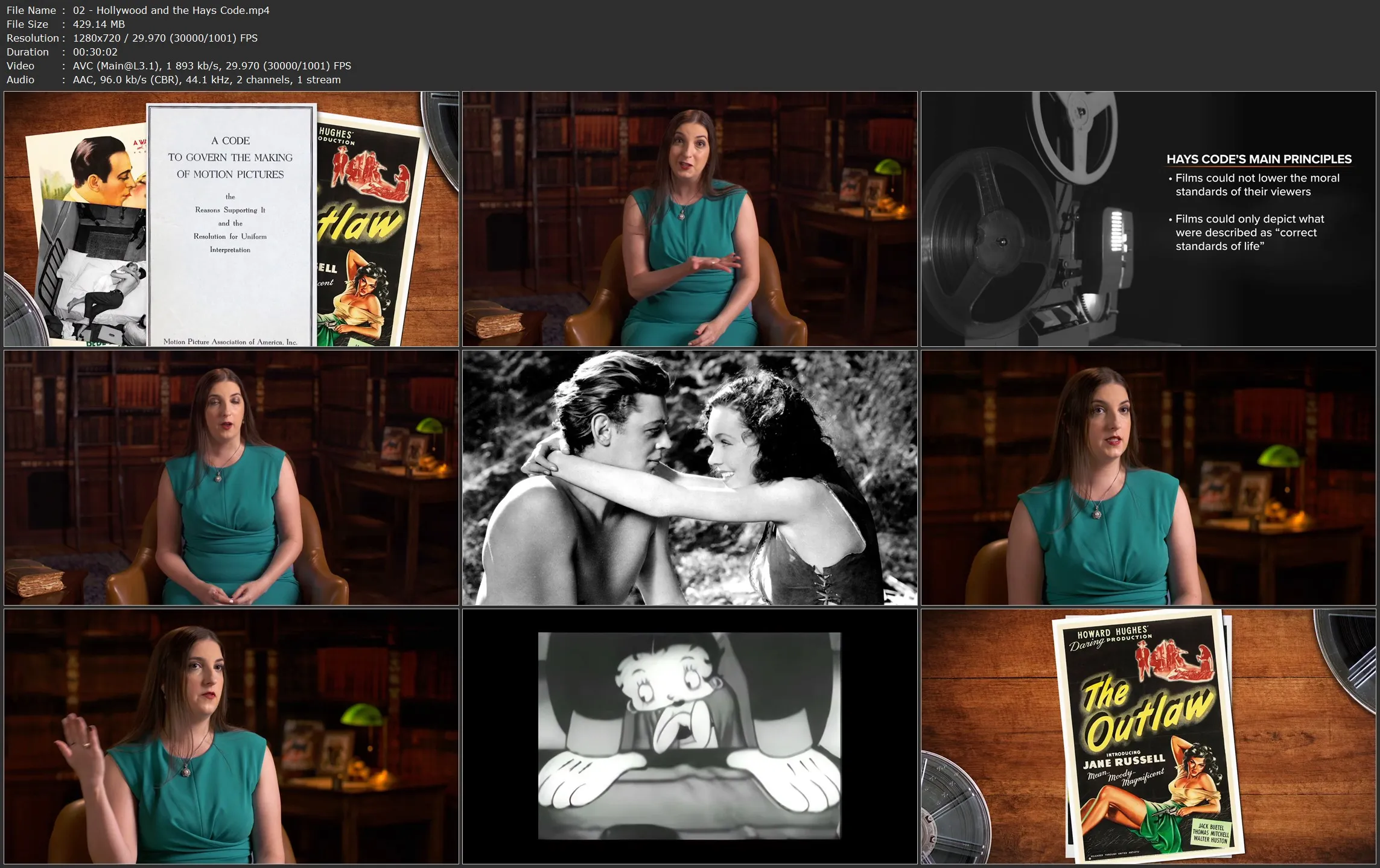Select the resolution text '1280x720 / 29.970 (30000/1001) FPS'
Viewport: 1380px width, 868px height.
click(165, 38)
